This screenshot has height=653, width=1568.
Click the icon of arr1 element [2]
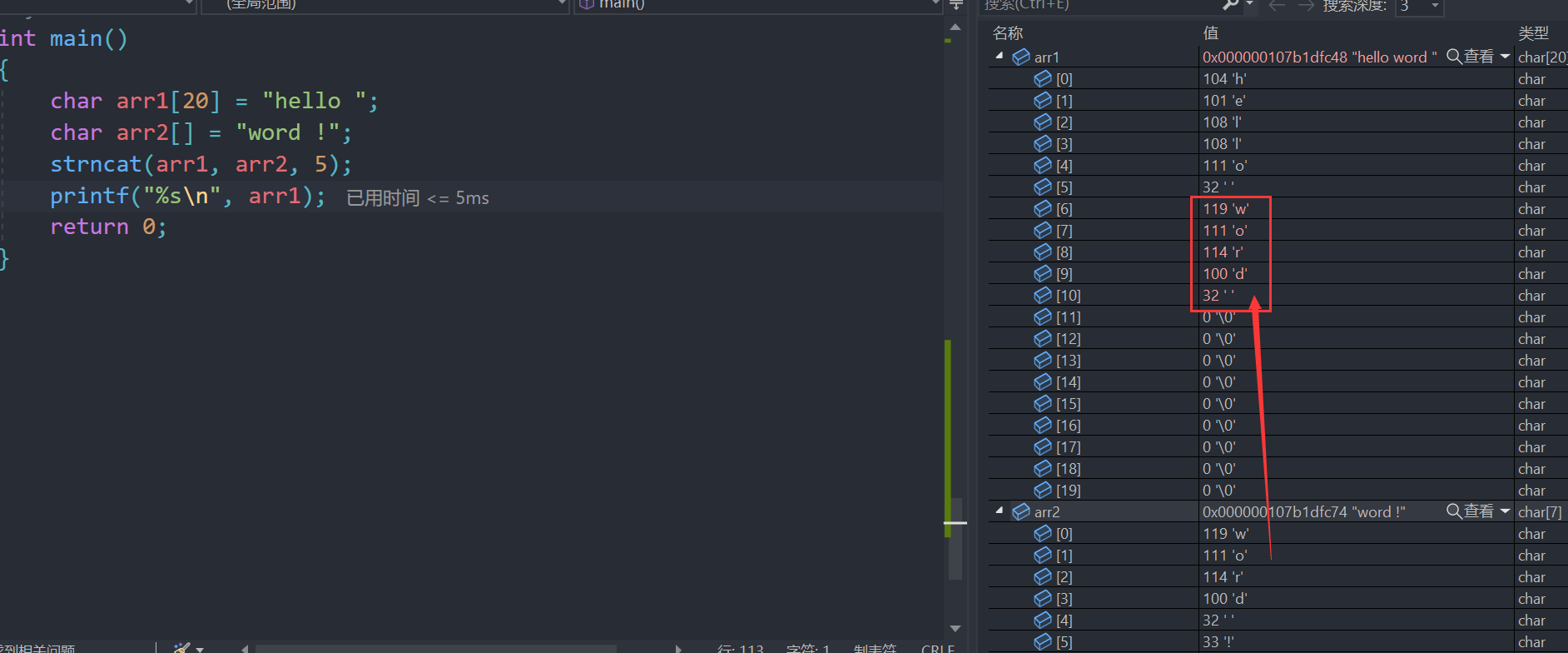1043,122
